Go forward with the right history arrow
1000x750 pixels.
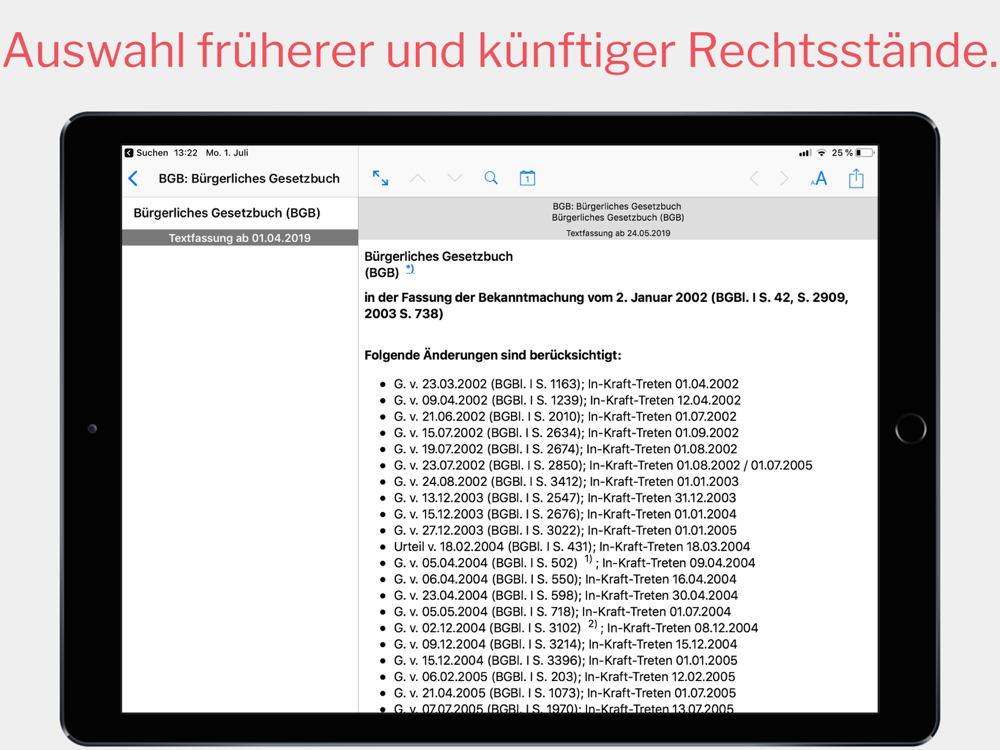coord(784,179)
